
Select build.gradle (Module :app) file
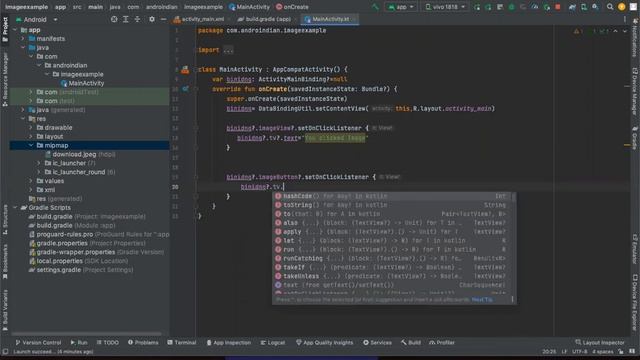[72, 225]
